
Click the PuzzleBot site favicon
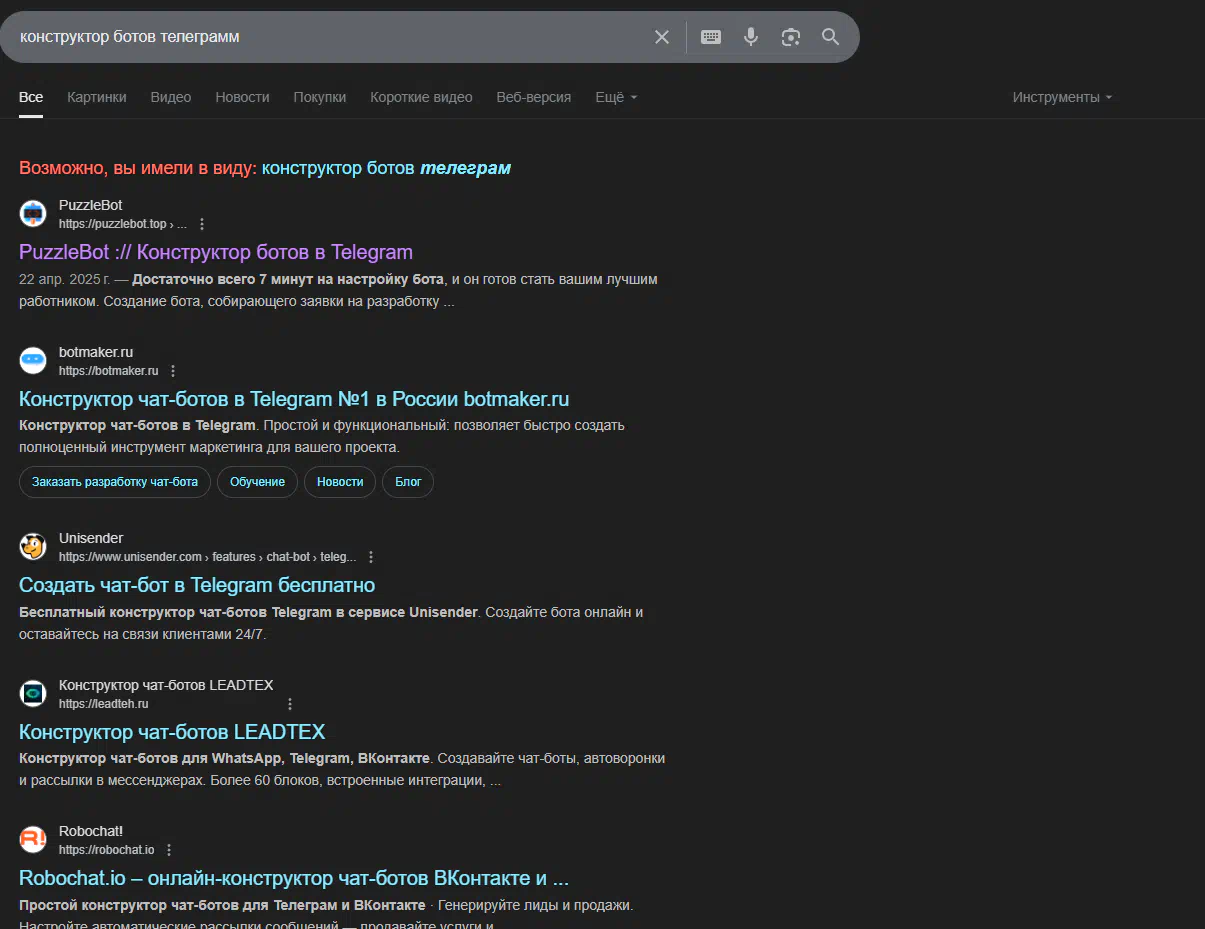[x=33, y=213]
